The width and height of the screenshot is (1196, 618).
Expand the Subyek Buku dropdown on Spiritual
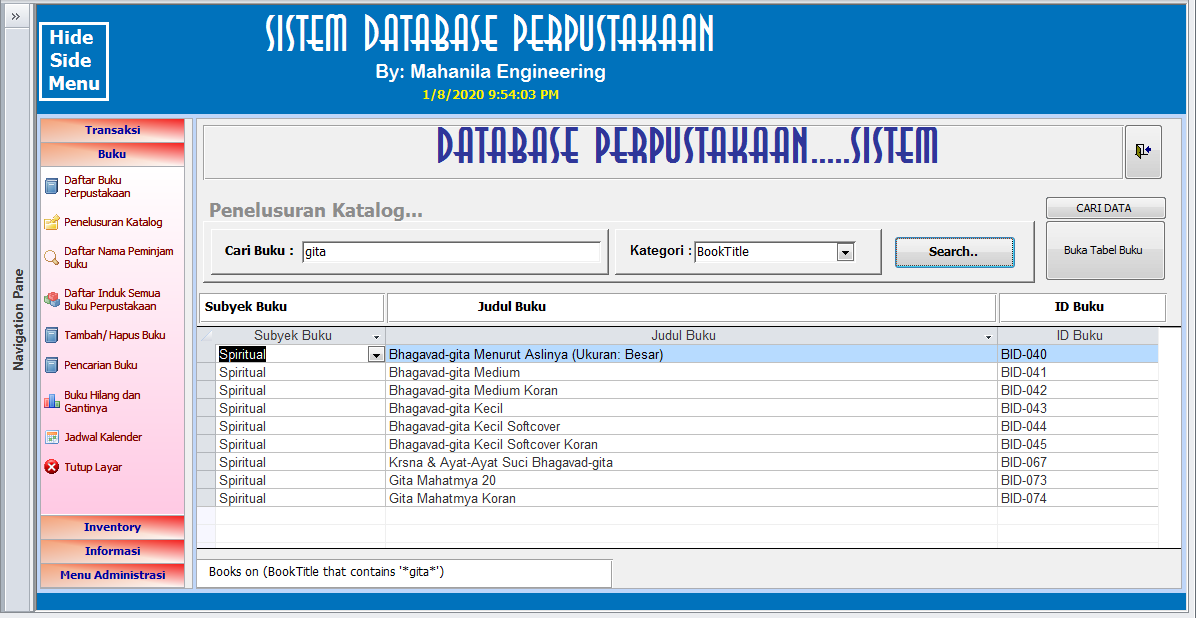376,354
